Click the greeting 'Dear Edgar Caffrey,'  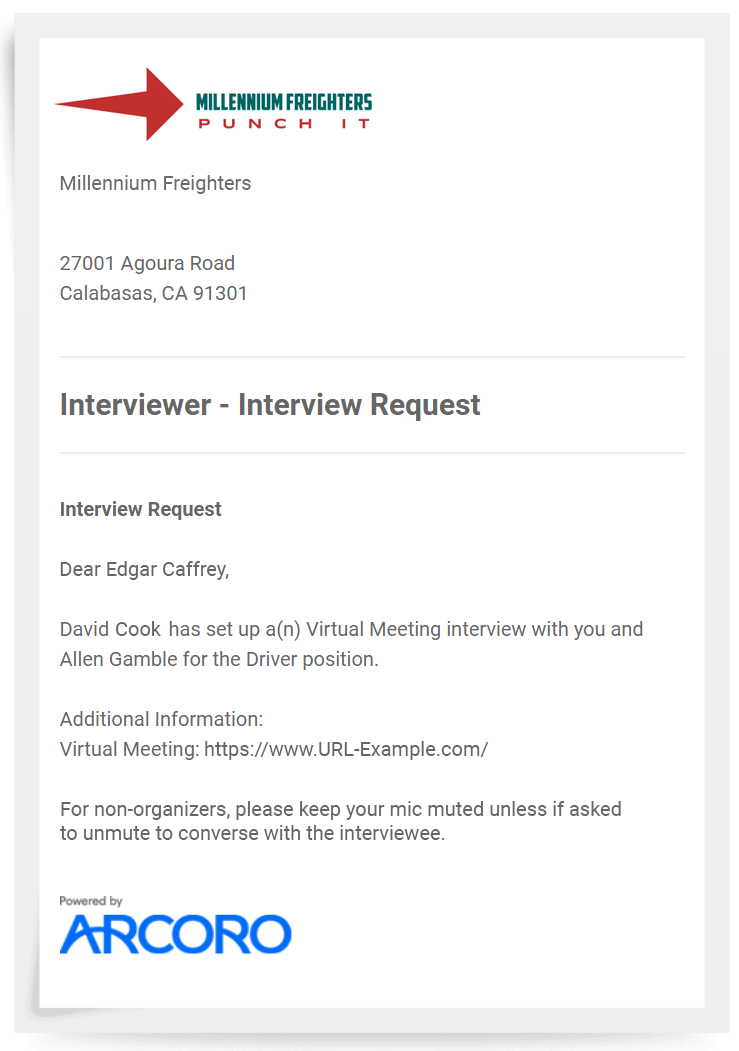pyautogui.click(x=144, y=570)
